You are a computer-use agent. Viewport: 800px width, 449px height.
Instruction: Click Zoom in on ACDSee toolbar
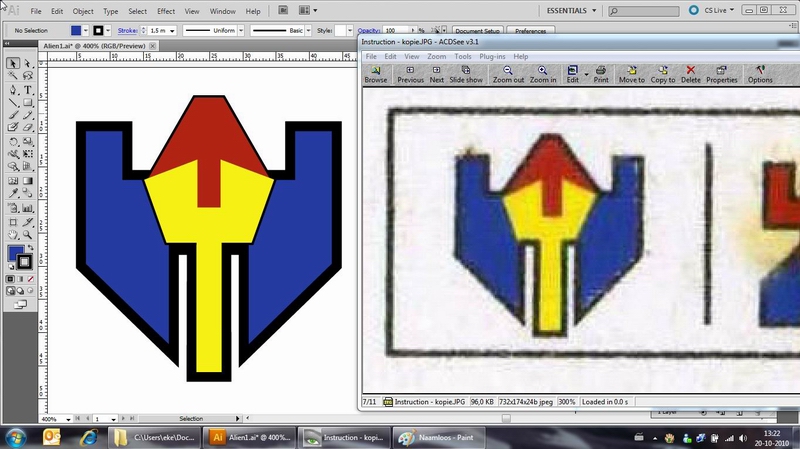pyautogui.click(x=543, y=74)
